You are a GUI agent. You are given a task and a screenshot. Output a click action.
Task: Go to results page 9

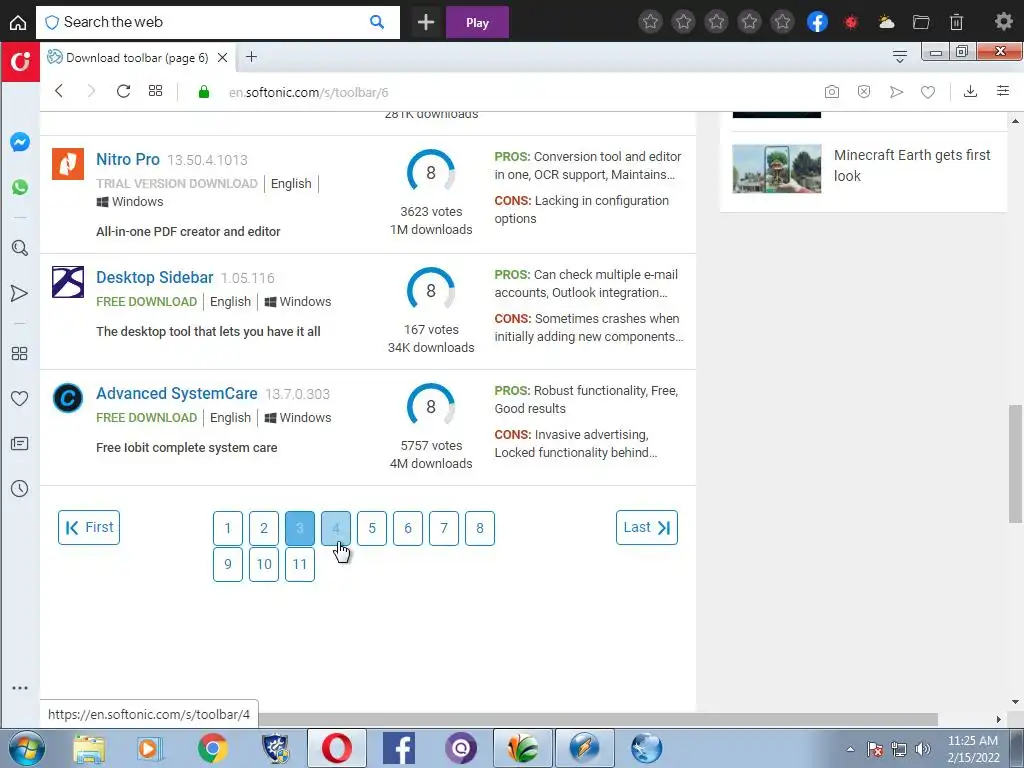coord(228,564)
